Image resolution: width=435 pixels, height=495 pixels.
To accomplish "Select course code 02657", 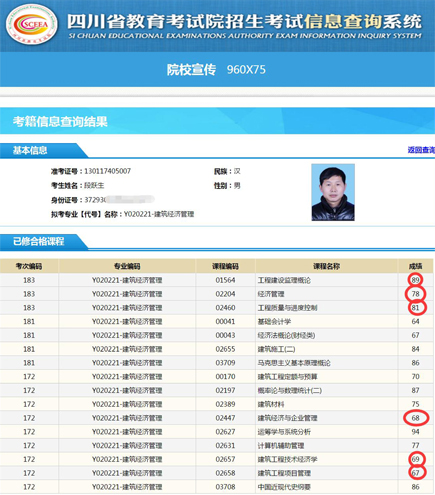I will 225,459.
